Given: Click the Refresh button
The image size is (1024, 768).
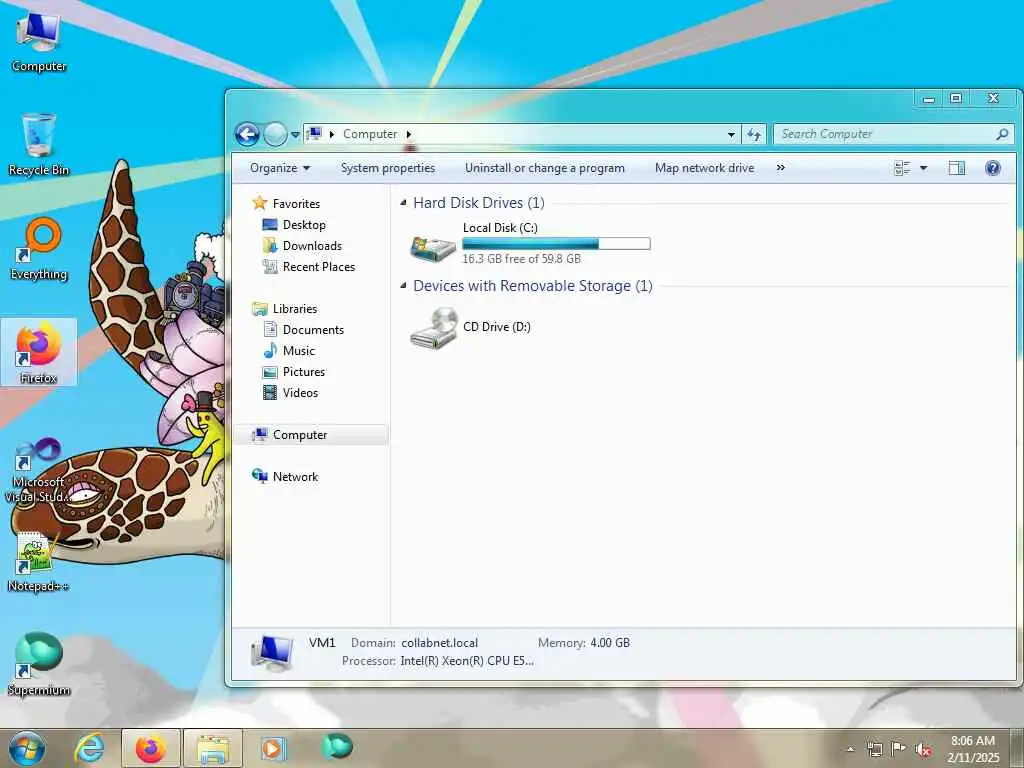Looking at the screenshot, I should click(x=754, y=135).
